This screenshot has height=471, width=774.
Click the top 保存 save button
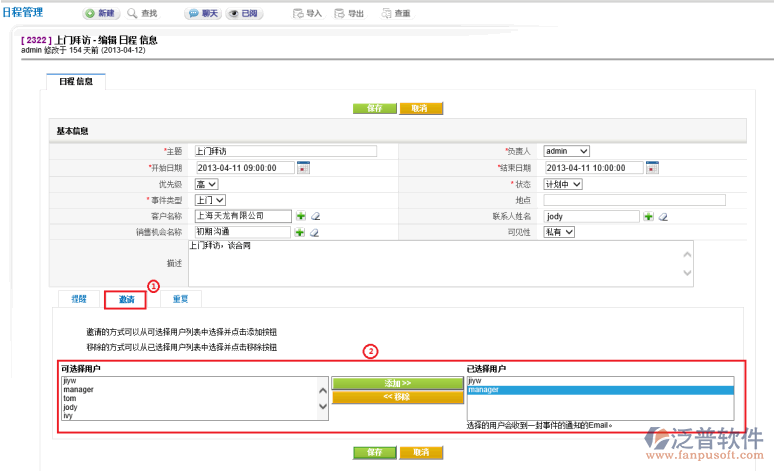point(375,108)
